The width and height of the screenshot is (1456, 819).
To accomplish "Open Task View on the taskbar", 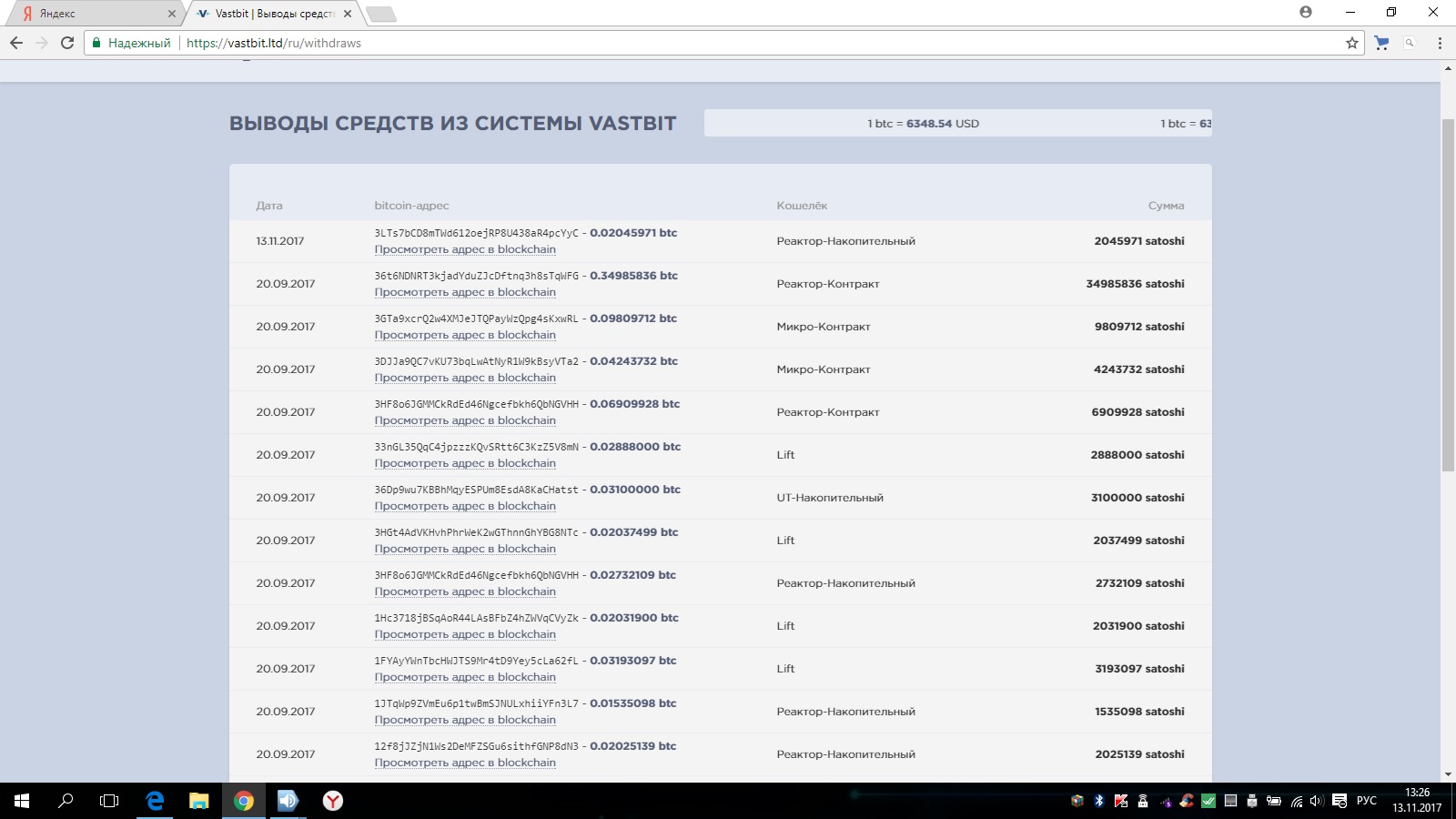I will pos(109,801).
